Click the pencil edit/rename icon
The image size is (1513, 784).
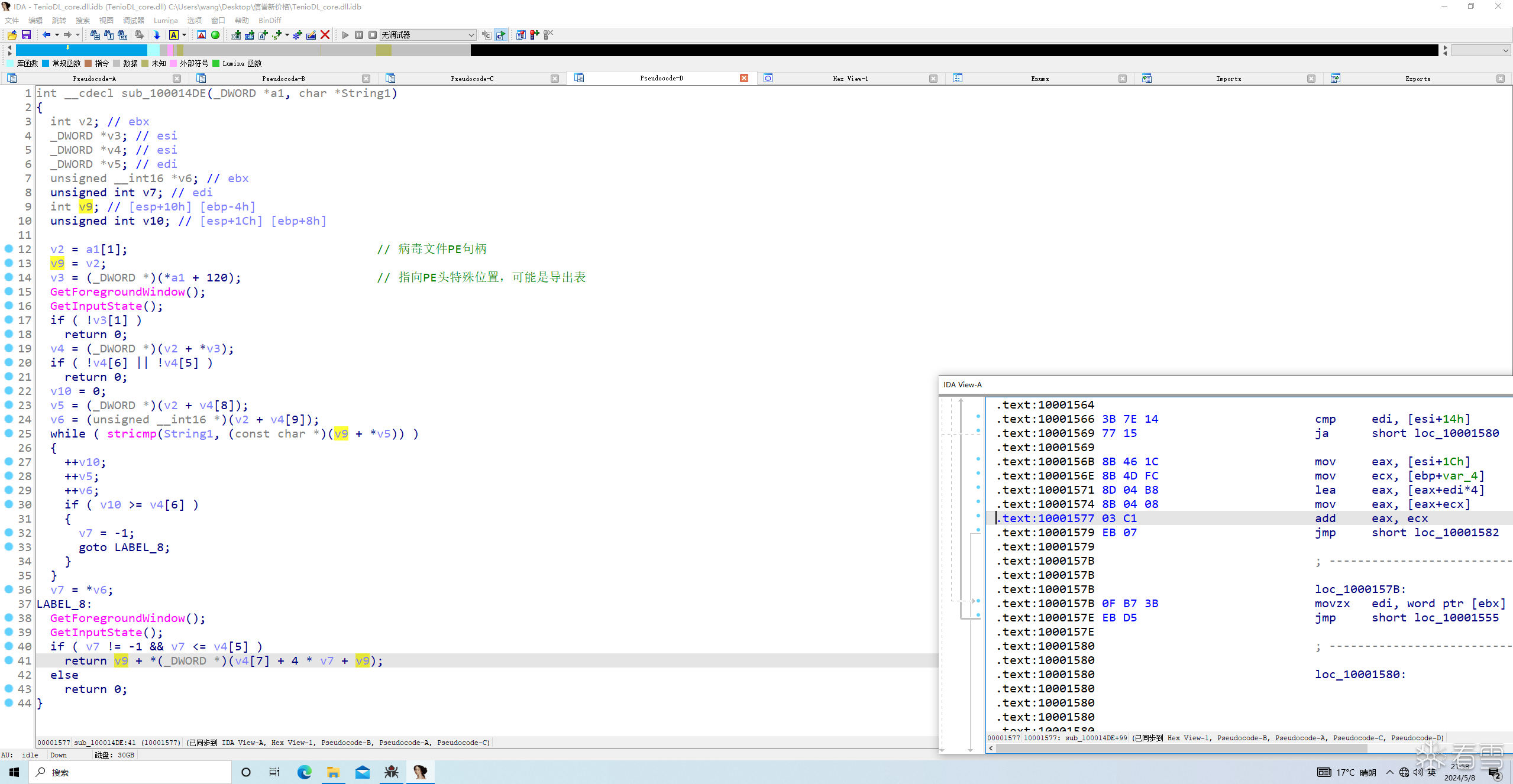click(x=311, y=35)
